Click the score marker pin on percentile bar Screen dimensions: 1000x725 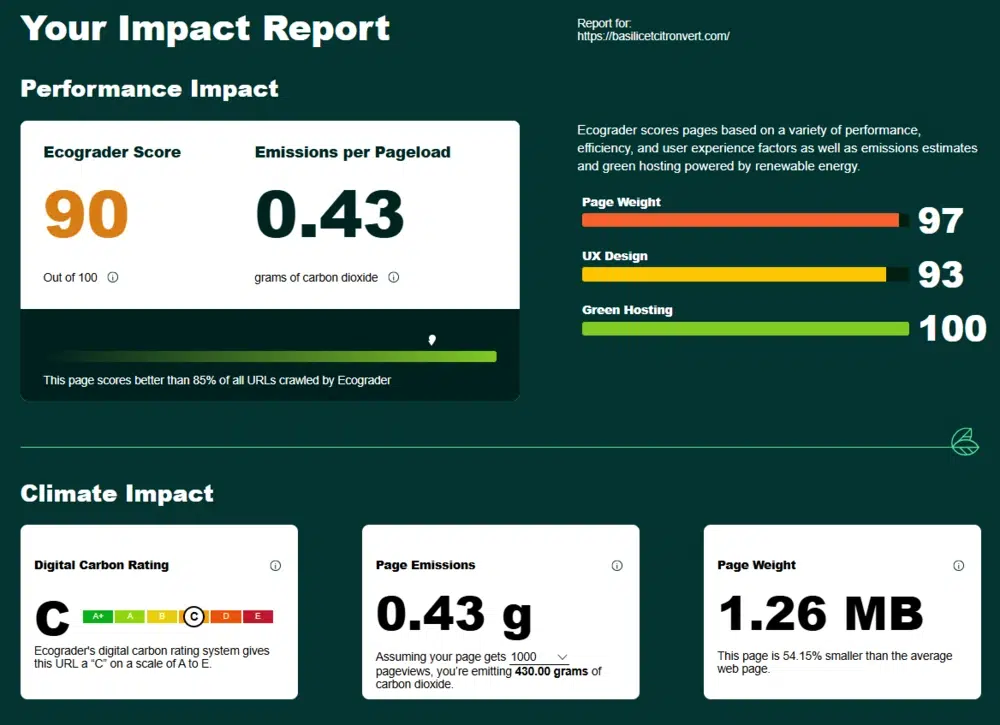(x=432, y=340)
